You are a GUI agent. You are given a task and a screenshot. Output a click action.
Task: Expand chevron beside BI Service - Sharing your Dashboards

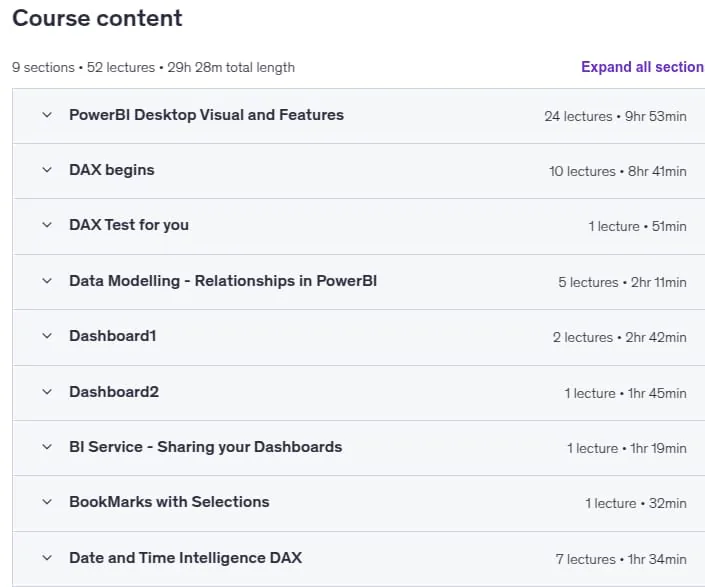(x=47, y=447)
